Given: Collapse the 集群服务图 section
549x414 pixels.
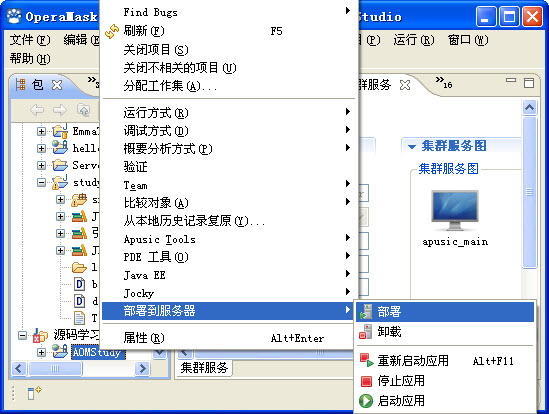Looking at the screenshot, I should tap(412, 146).
